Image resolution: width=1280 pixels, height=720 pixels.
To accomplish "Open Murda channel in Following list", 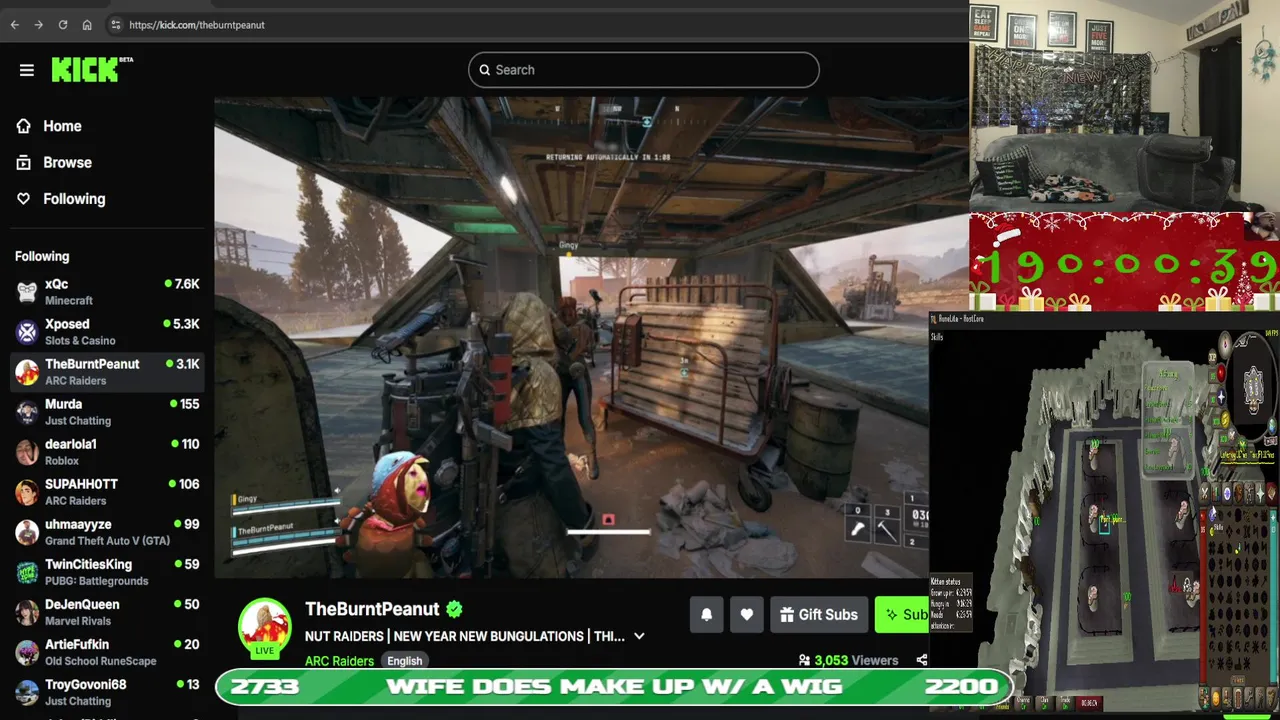I will (107, 412).
